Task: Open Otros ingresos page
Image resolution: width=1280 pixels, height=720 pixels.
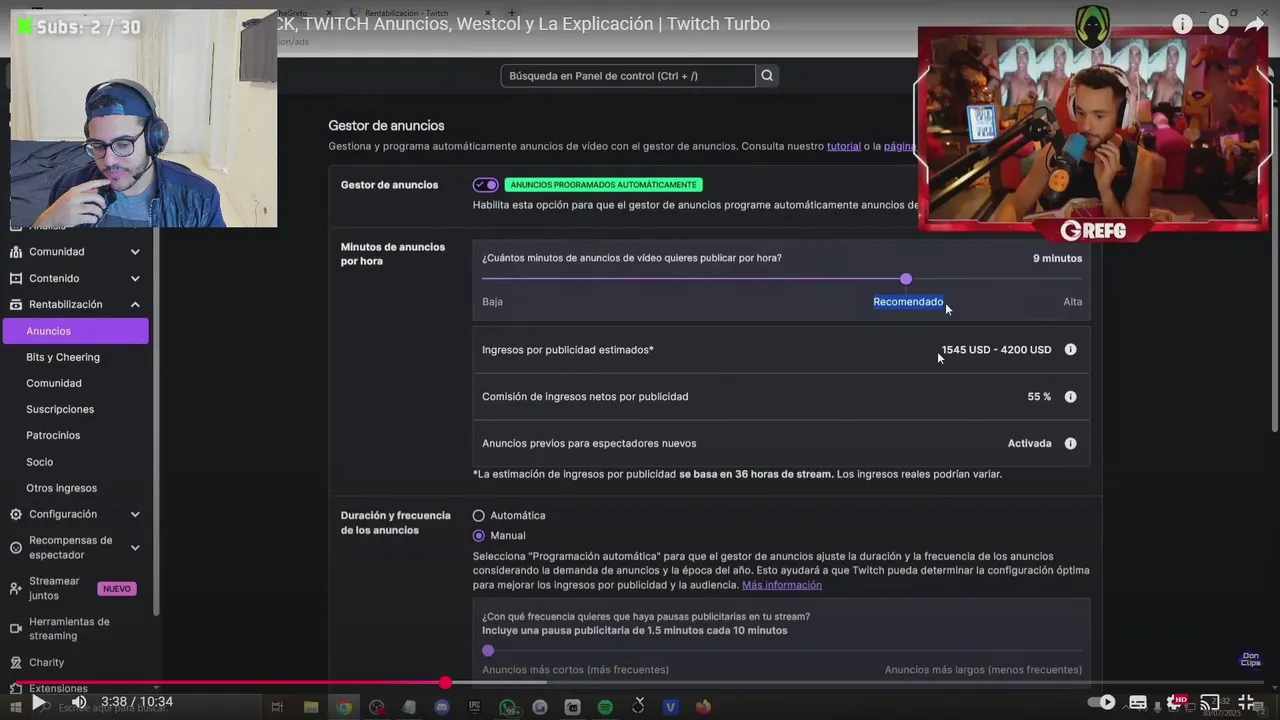Action: point(62,488)
